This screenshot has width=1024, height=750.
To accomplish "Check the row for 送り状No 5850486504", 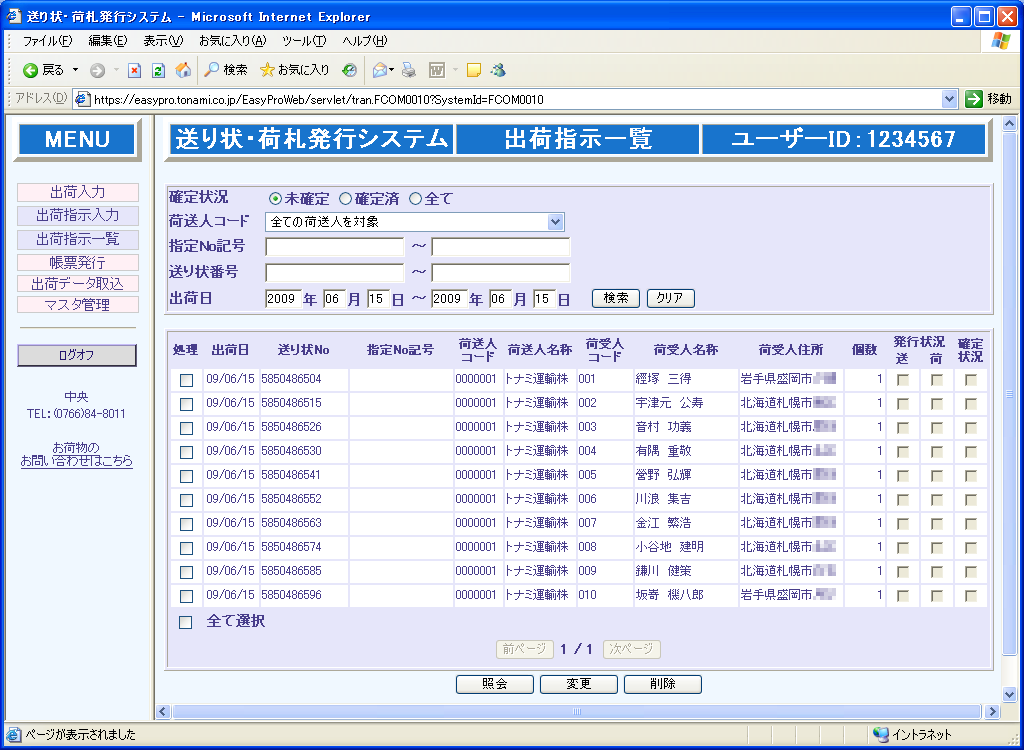I will 186,380.
